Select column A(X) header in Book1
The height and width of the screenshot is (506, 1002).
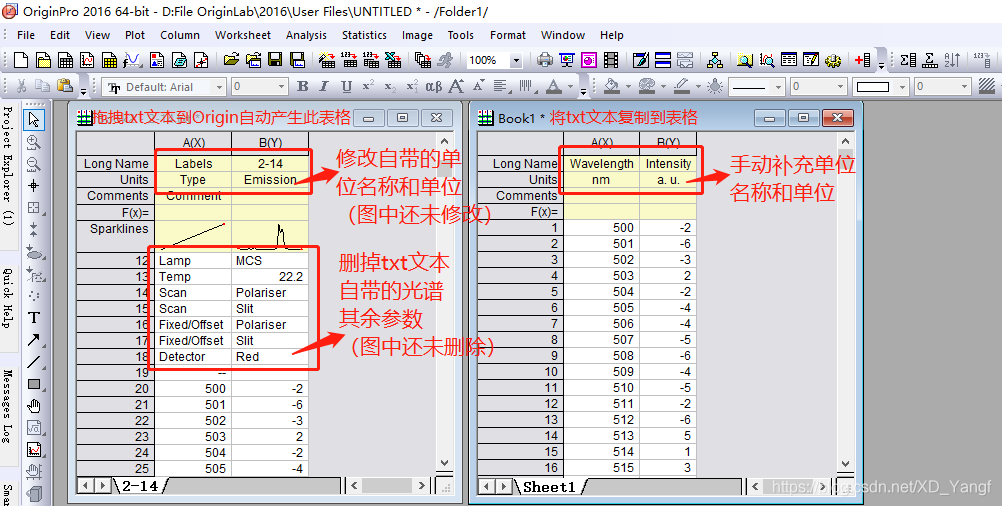(601, 142)
